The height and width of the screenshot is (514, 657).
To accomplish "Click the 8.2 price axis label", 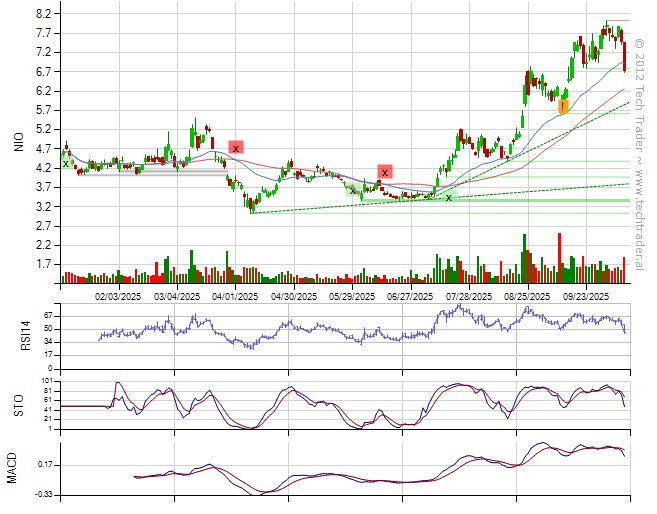I will click(x=45, y=14).
